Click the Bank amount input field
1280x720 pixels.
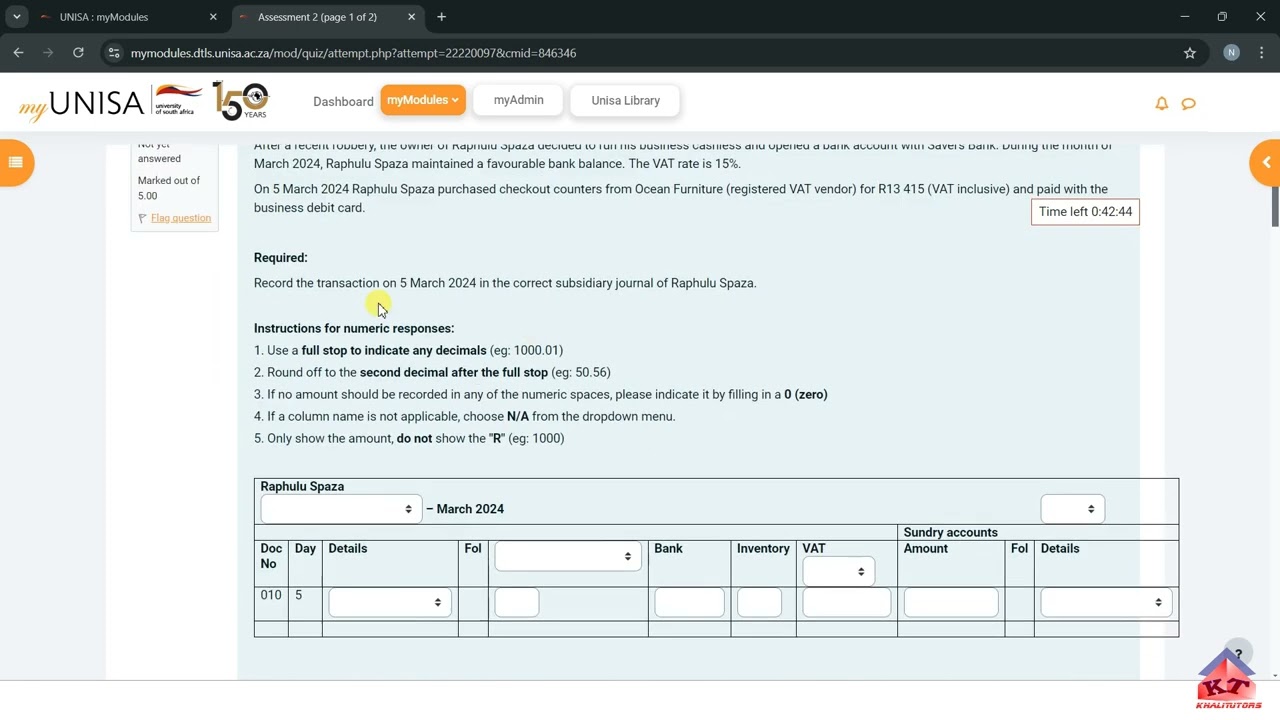(689, 602)
